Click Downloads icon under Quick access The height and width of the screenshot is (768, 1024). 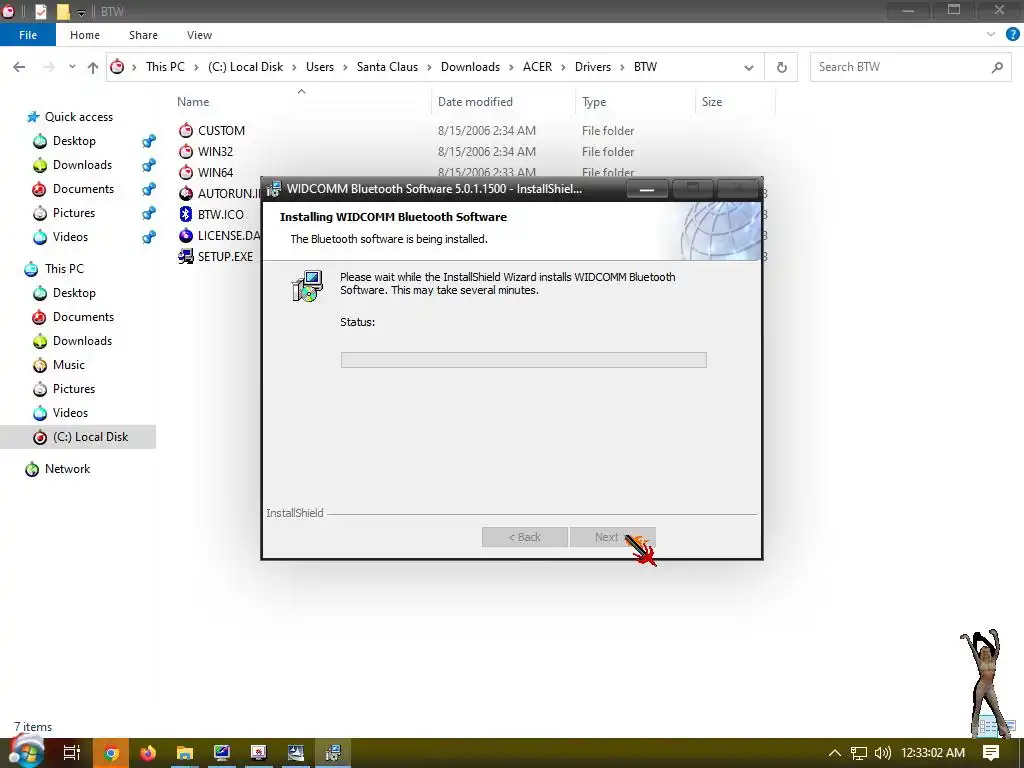[x=40, y=165]
